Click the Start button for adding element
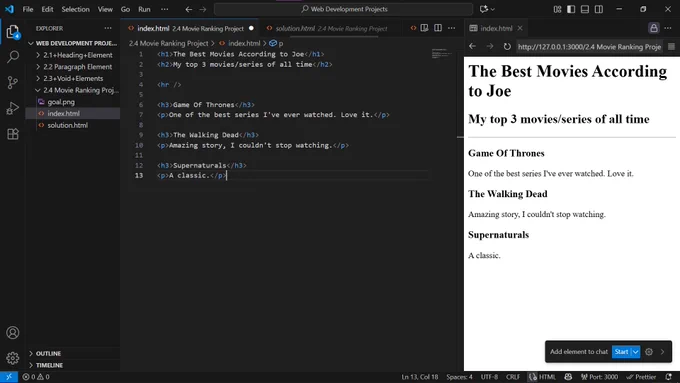Viewport: 680px width, 383px height. (x=621, y=352)
